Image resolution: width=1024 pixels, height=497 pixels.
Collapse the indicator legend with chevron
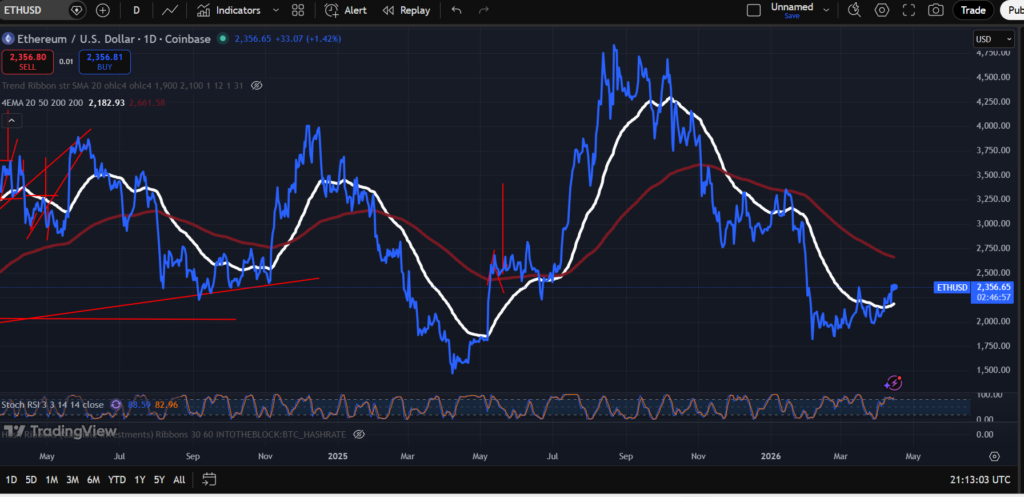(12, 121)
